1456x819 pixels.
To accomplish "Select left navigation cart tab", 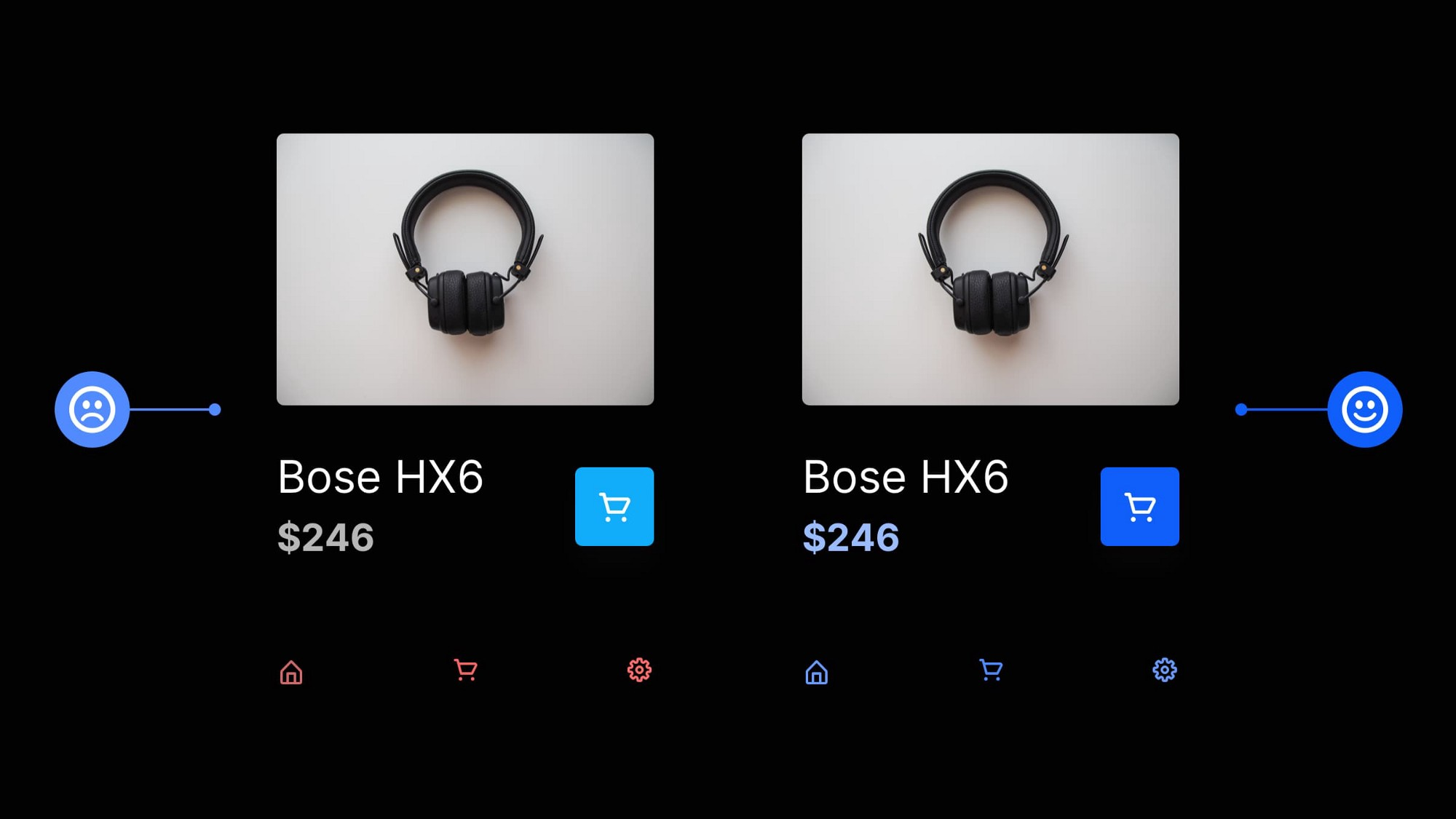I will 466,670.
